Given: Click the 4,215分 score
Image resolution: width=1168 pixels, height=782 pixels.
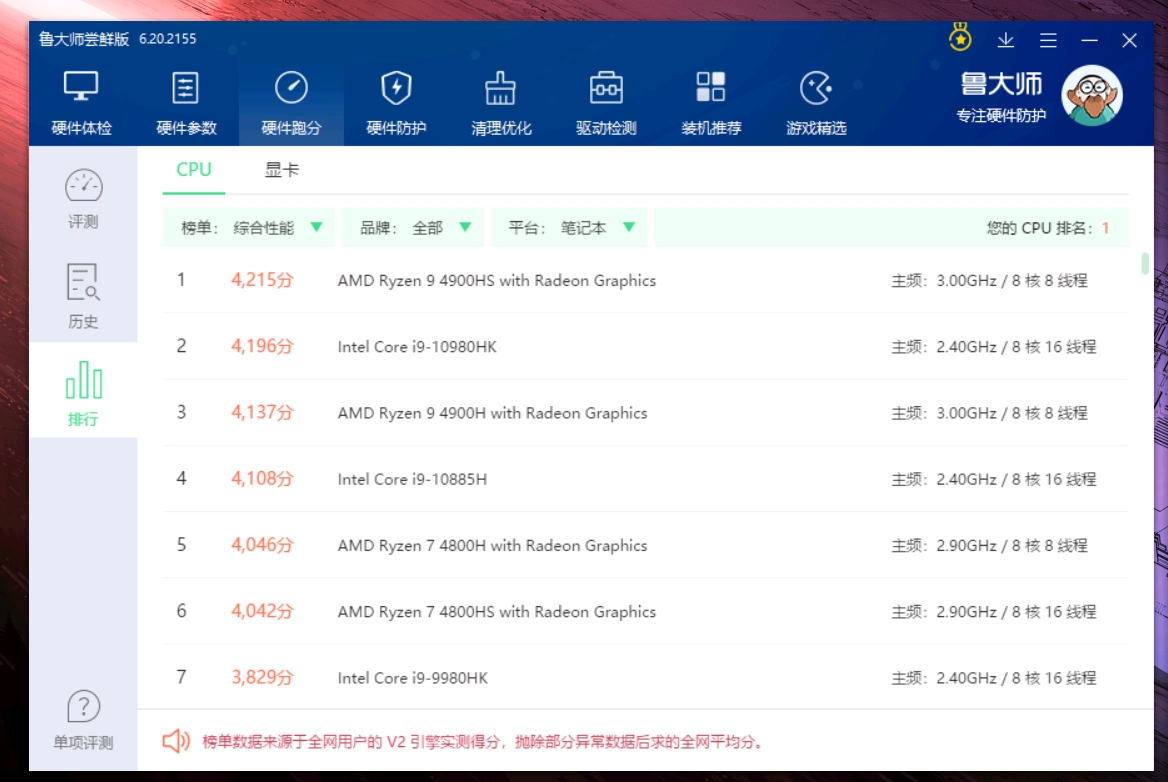Looking at the screenshot, I should pos(262,280).
